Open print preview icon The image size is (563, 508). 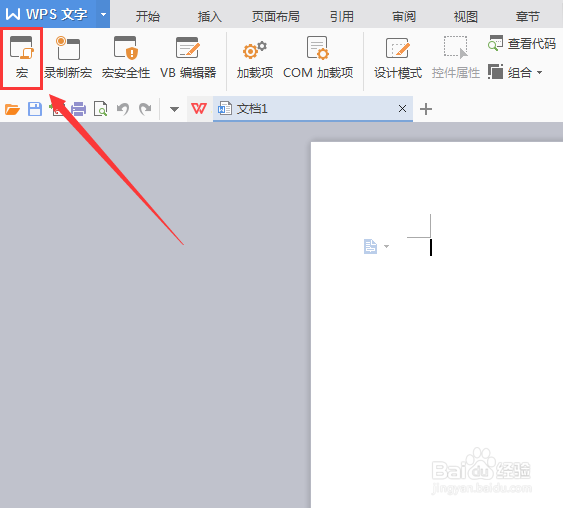(x=101, y=109)
